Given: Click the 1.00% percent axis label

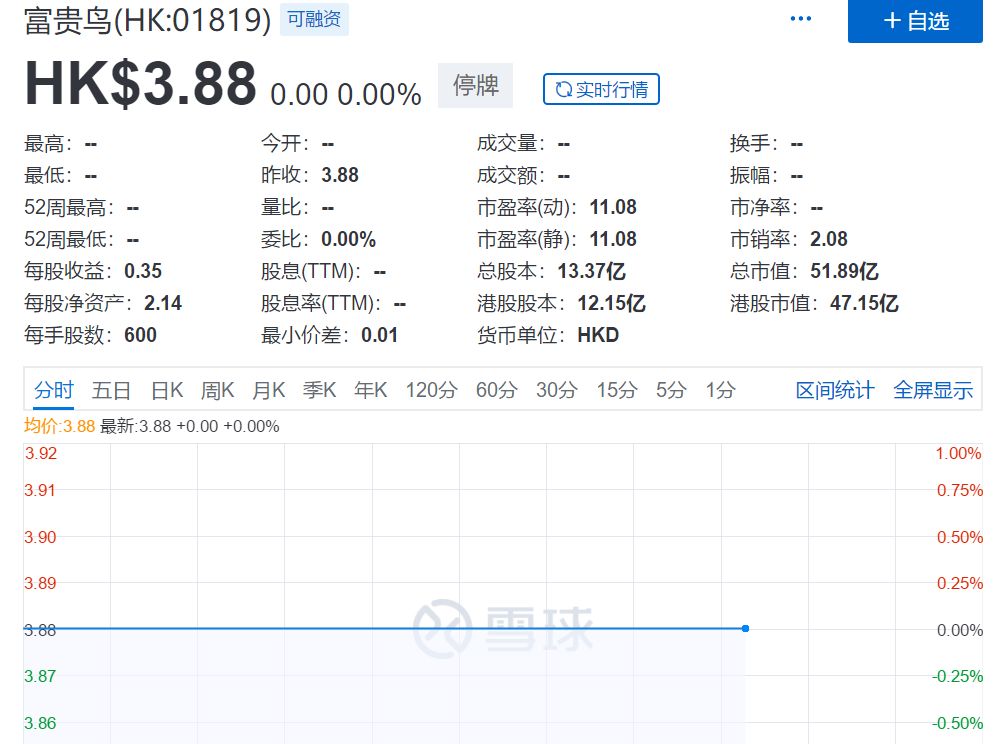Looking at the screenshot, I should coord(958,454).
